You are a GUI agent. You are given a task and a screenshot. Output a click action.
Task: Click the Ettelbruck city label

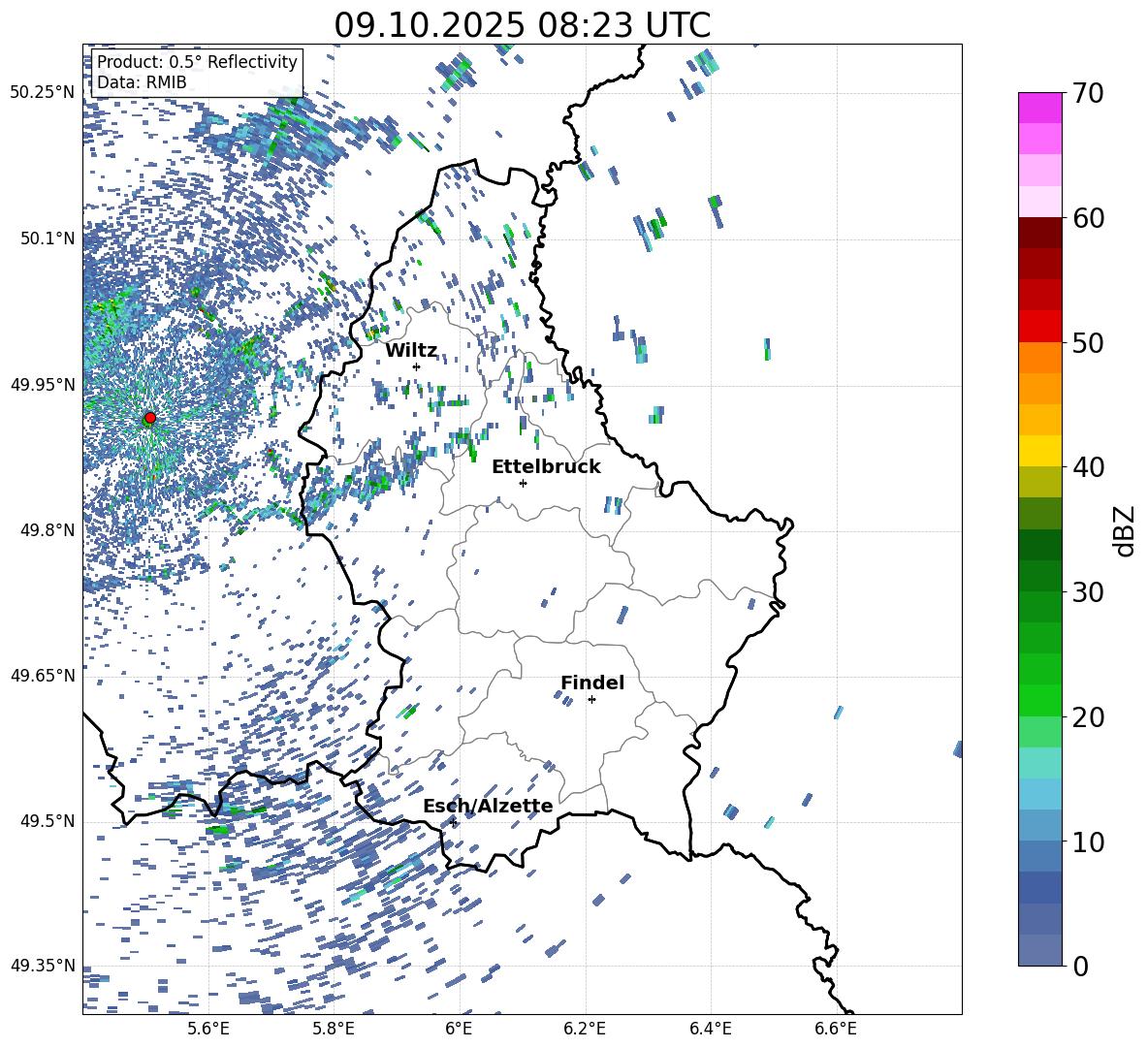546,467
